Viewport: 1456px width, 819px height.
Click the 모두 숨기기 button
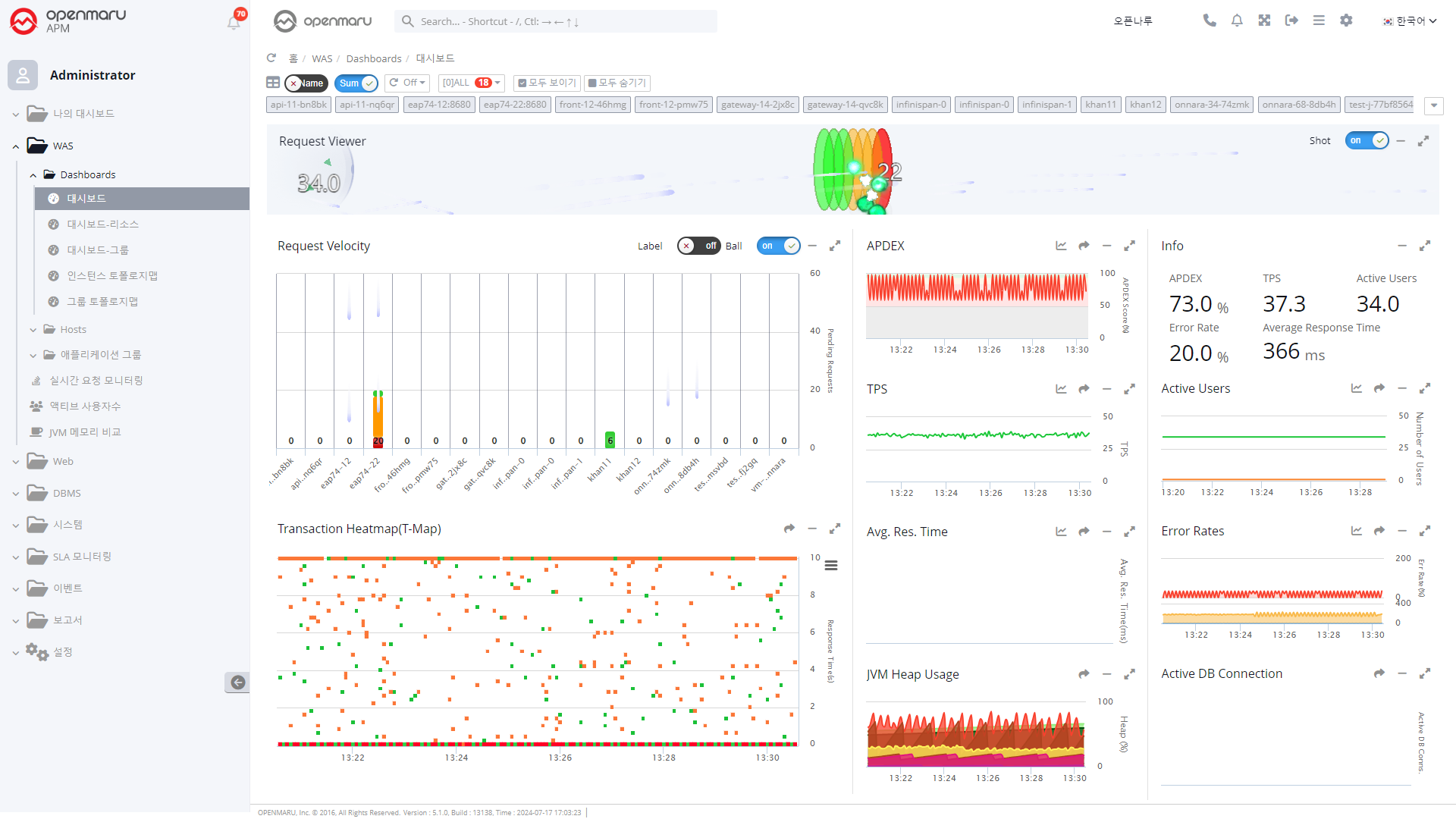click(617, 83)
